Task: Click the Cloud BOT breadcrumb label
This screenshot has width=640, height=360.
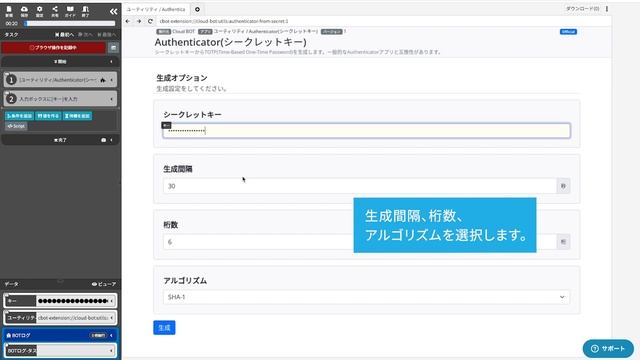Action: coord(183,31)
